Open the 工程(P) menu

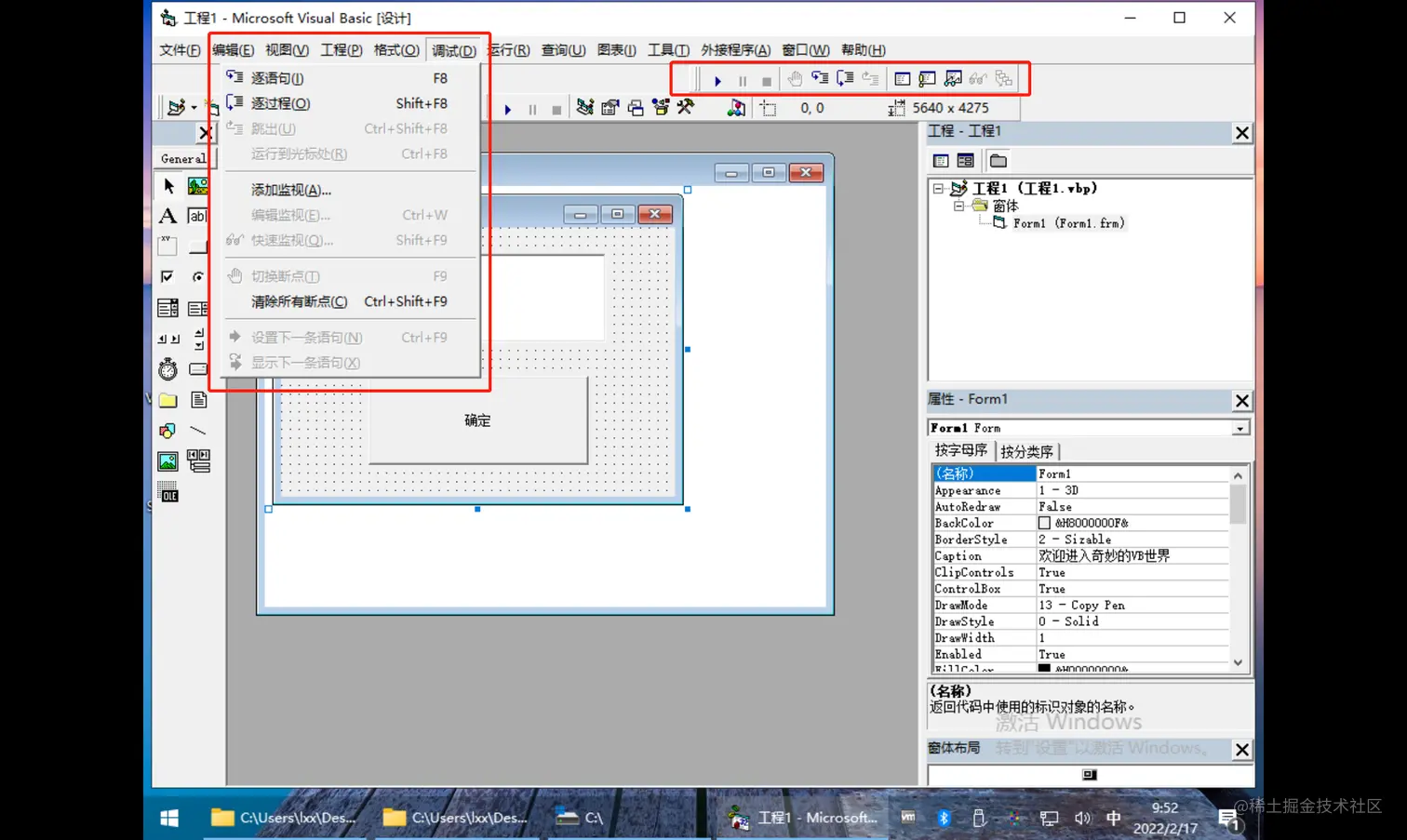coord(342,50)
